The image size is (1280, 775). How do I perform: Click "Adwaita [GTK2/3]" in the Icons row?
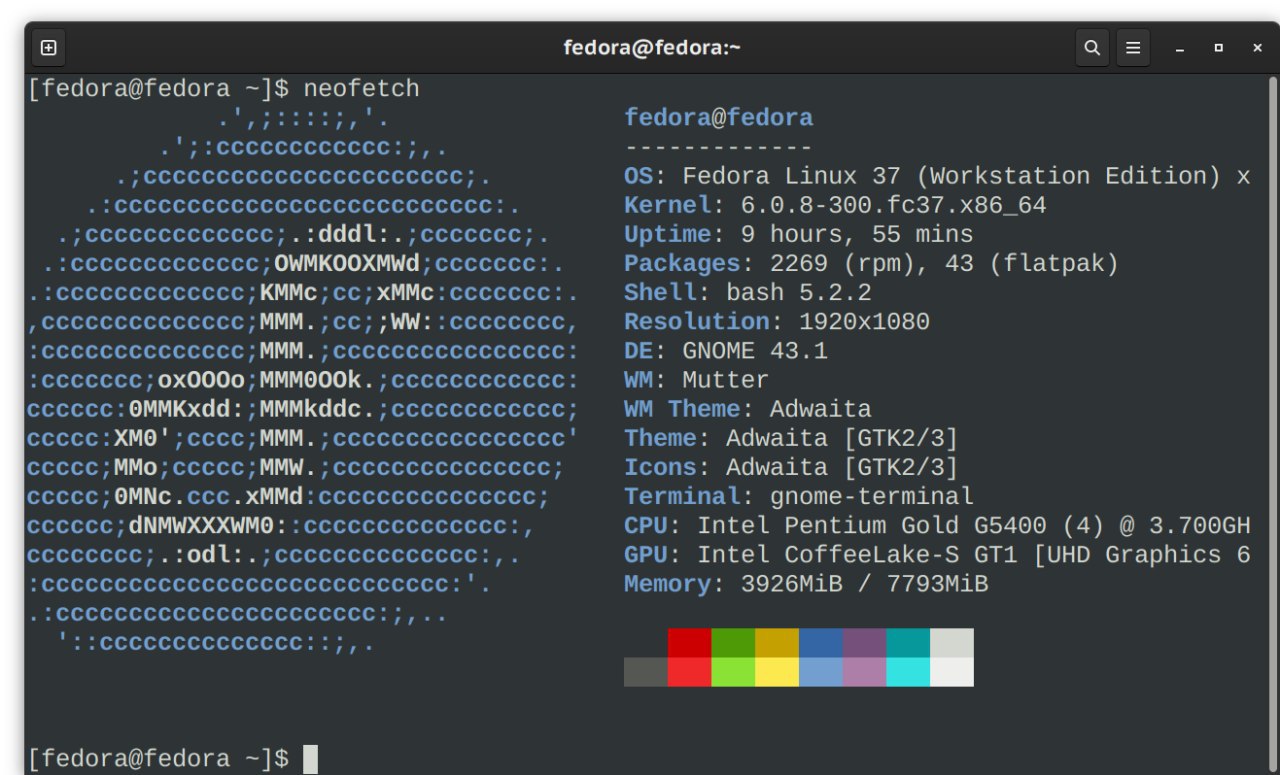(x=843, y=468)
